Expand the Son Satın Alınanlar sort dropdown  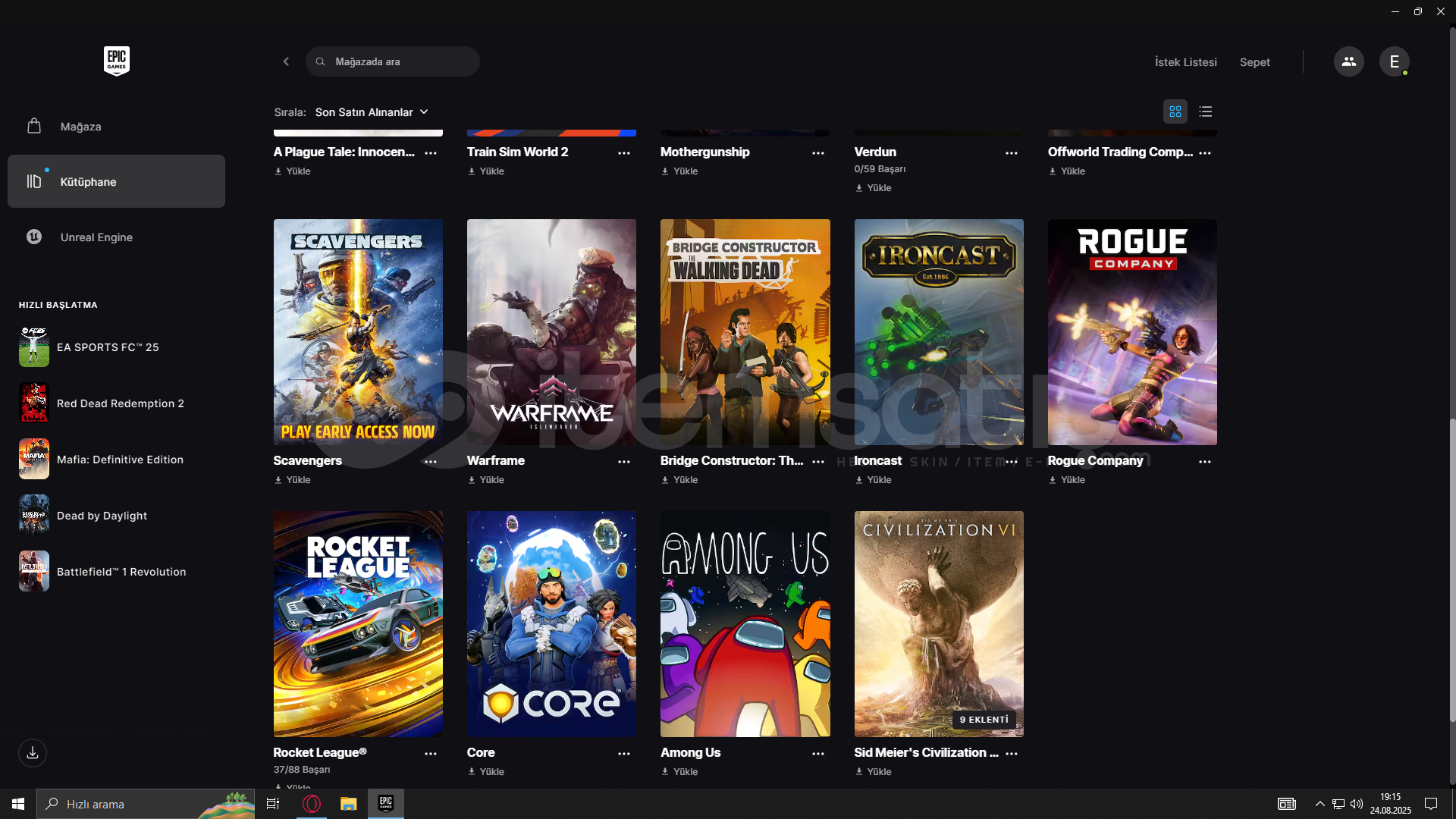(x=372, y=112)
